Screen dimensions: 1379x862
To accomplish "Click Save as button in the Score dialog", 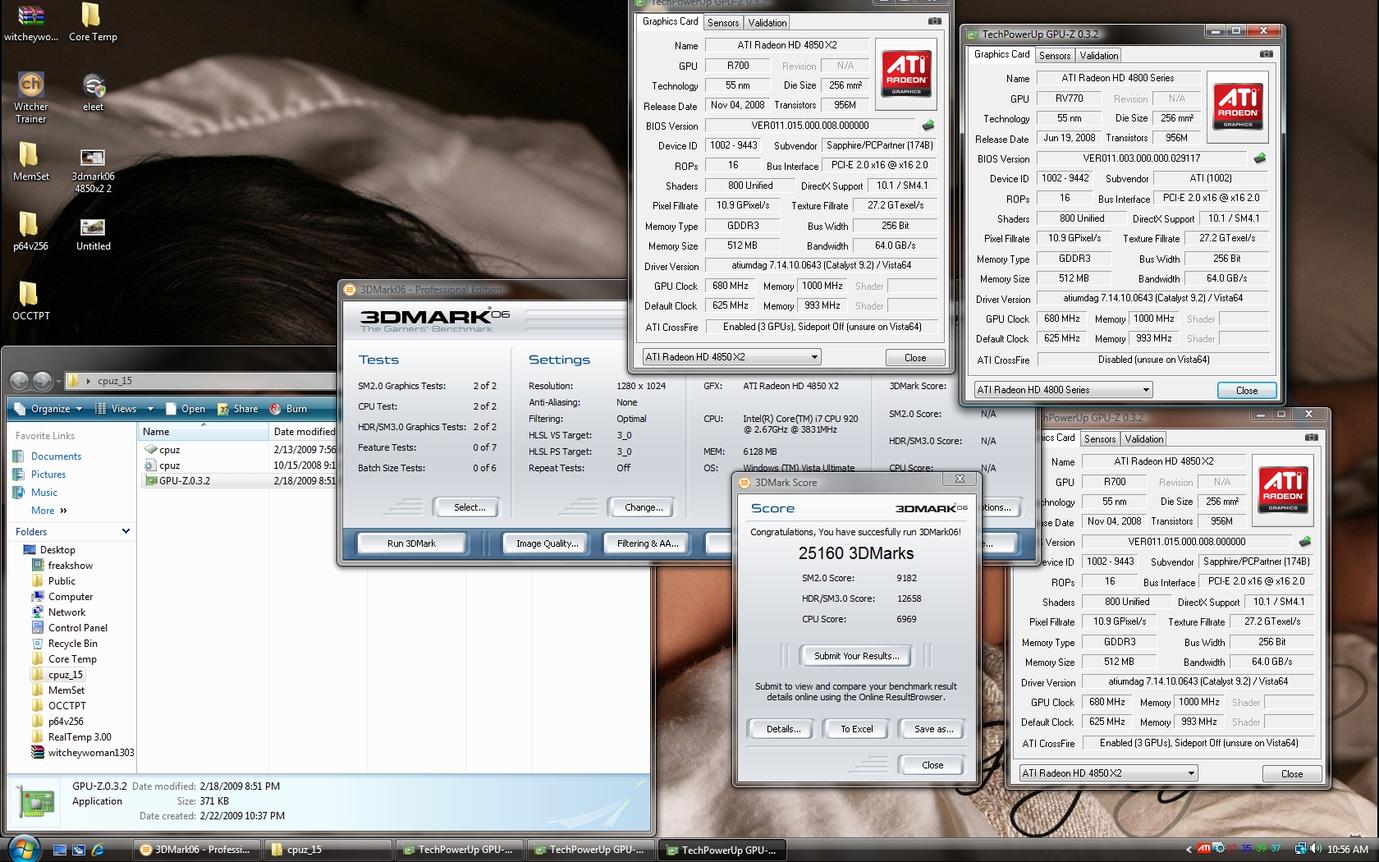I will 933,729.
